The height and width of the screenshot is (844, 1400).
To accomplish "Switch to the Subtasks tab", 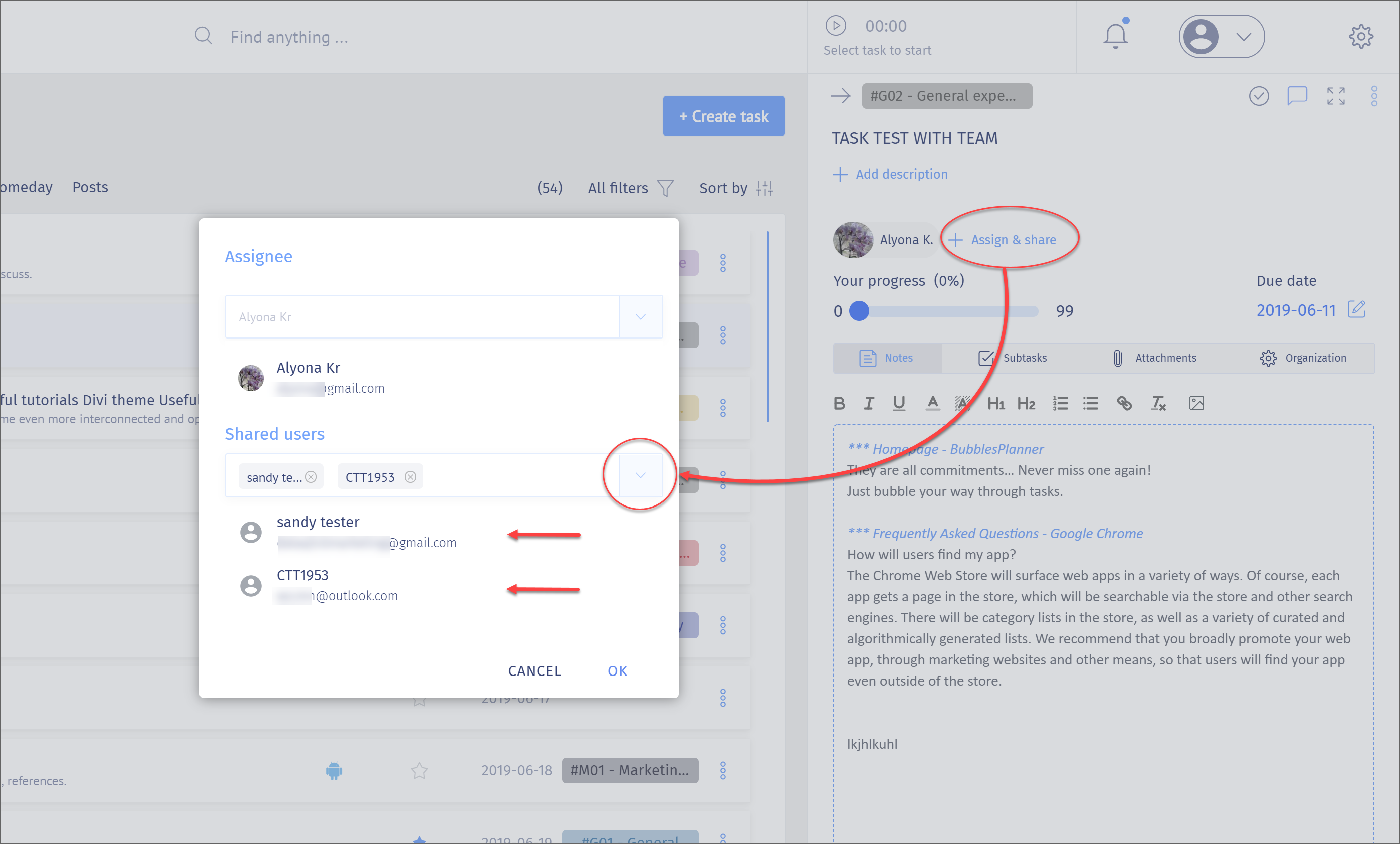I will tap(1013, 358).
